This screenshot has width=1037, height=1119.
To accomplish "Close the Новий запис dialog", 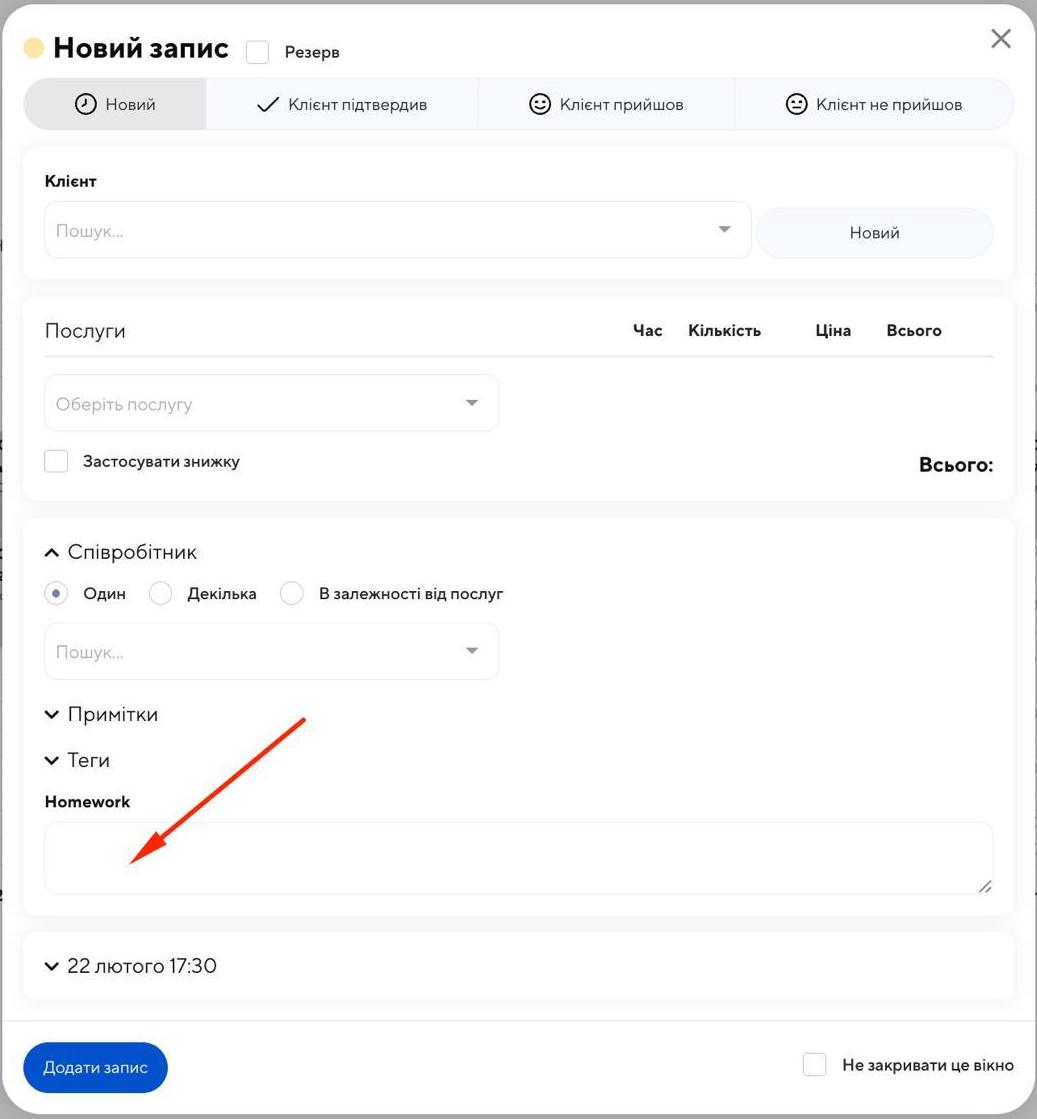I will click(x=1000, y=39).
